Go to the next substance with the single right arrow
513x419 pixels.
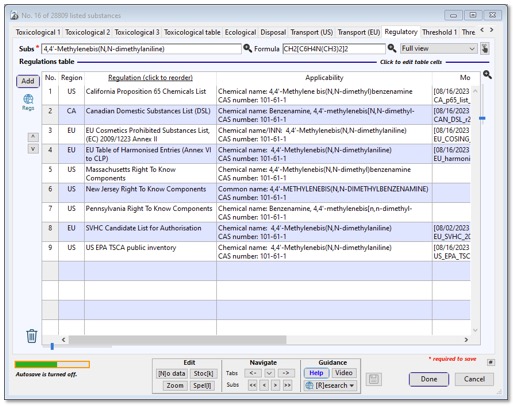pyautogui.click(x=275, y=385)
